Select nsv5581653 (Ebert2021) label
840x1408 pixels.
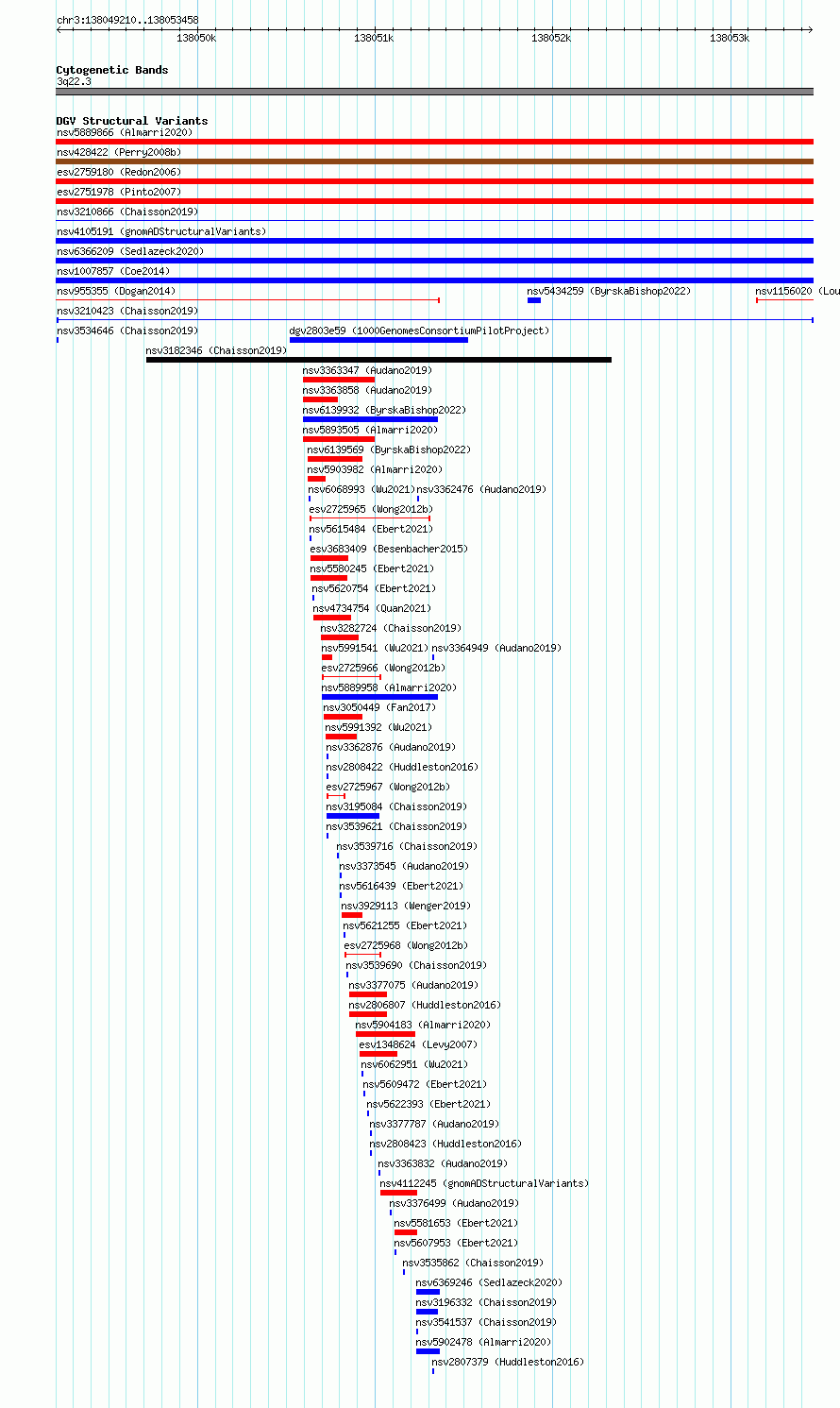[x=456, y=1223]
